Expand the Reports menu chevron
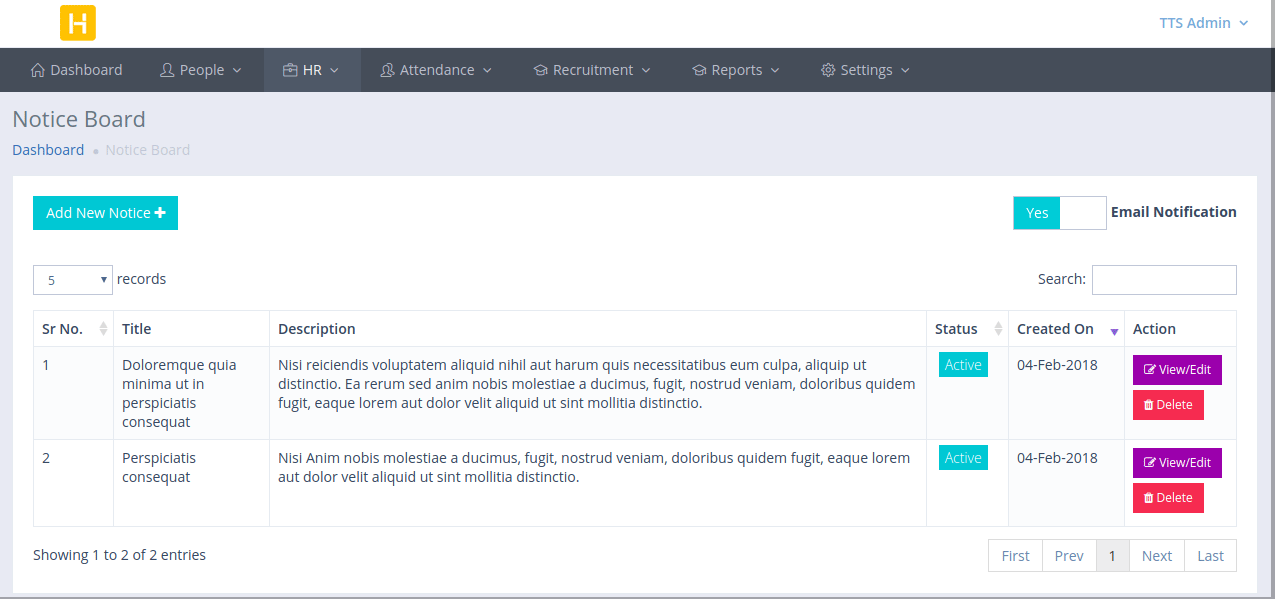The height and width of the screenshot is (599, 1275). (775, 71)
